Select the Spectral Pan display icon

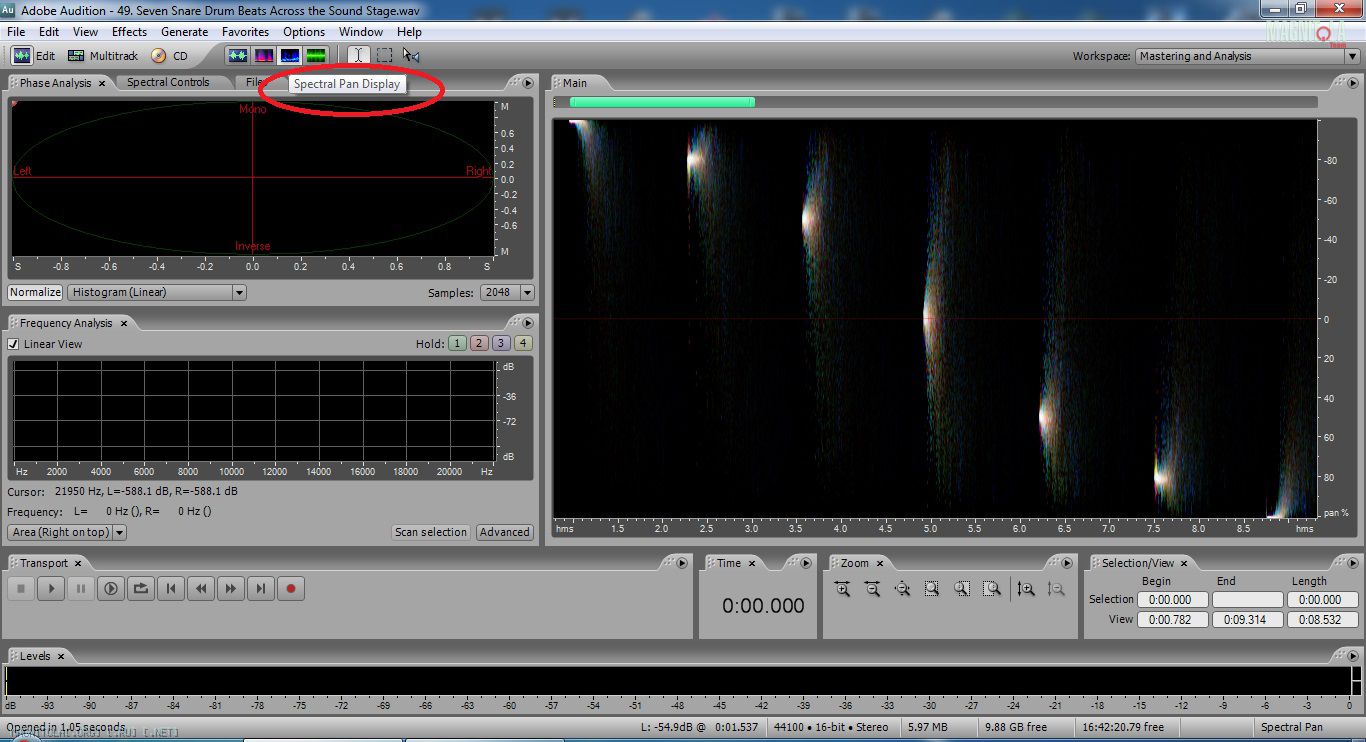click(x=290, y=56)
